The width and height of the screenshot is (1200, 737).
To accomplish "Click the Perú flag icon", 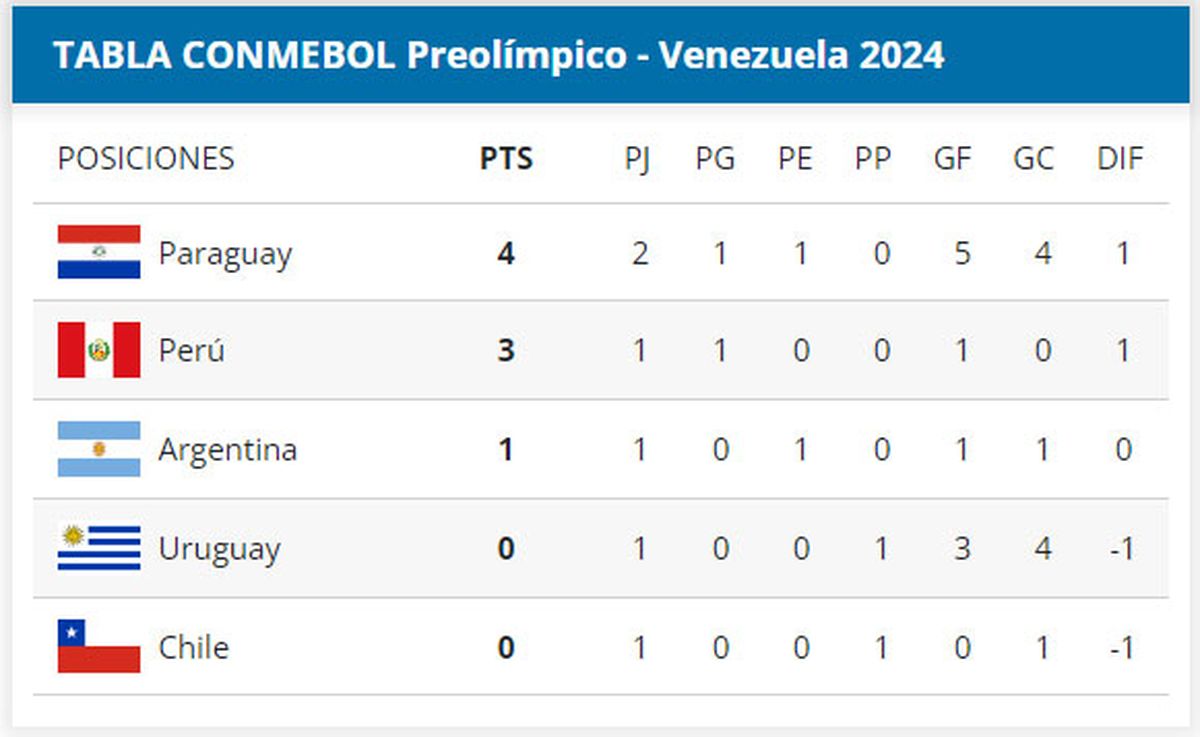I will click(x=99, y=350).
